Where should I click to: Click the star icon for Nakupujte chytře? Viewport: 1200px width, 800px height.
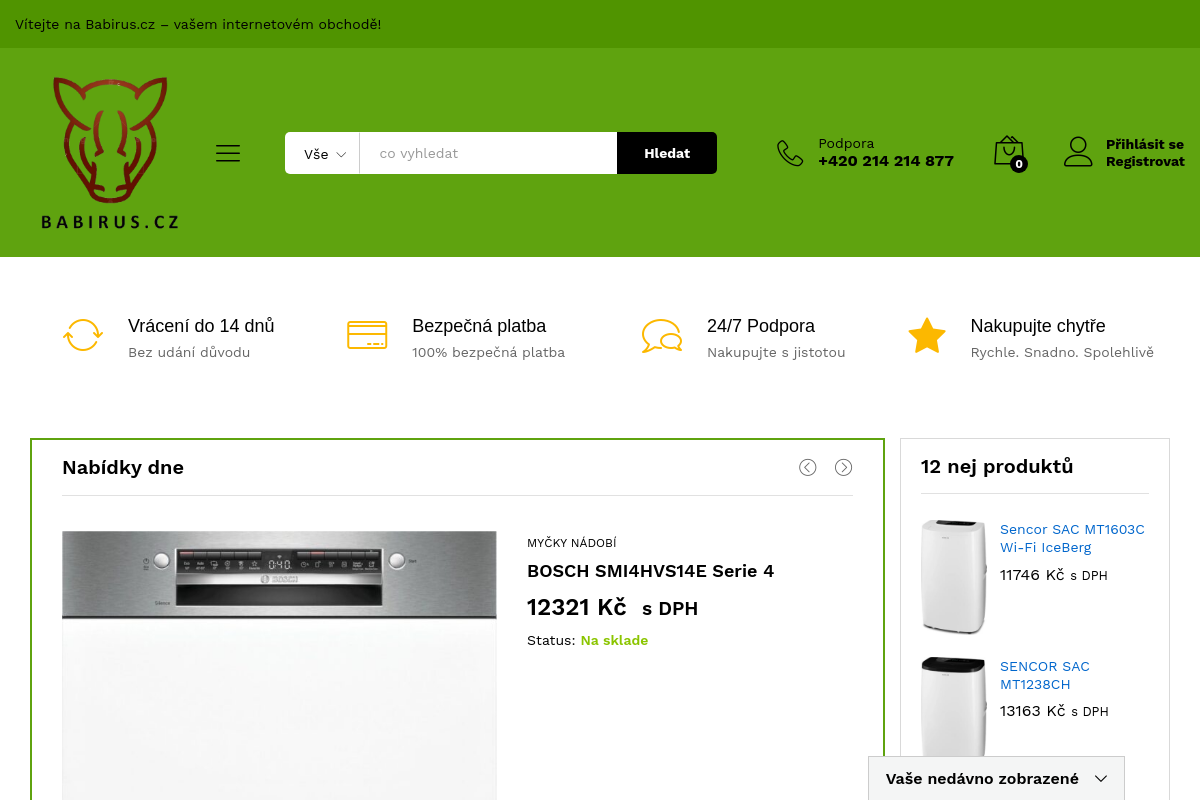pyautogui.click(x=927, y=336)
